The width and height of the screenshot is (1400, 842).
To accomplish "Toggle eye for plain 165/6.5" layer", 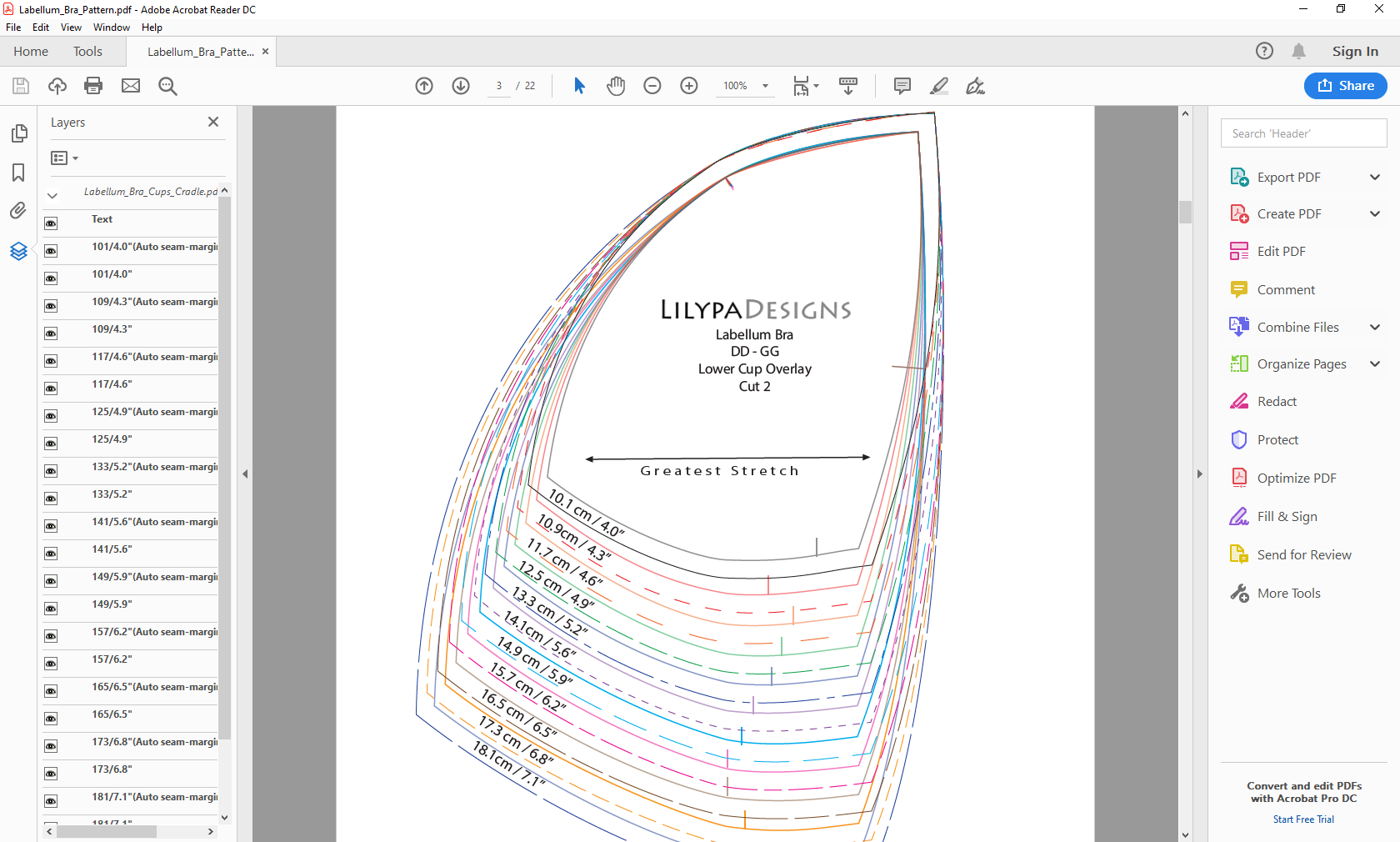I will (51, 719).
